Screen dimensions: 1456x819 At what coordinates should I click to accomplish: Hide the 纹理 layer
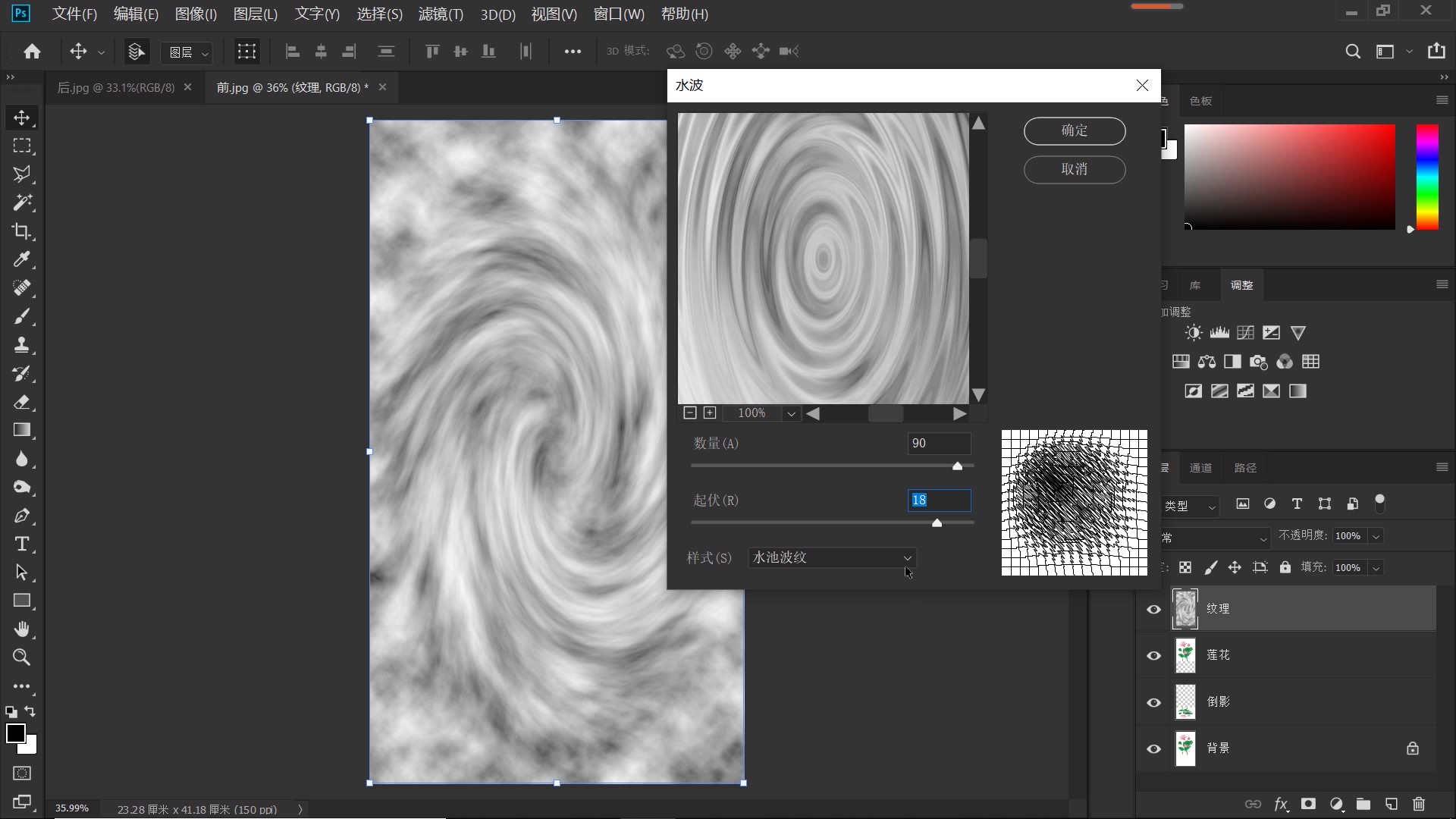pos(1153,609)
